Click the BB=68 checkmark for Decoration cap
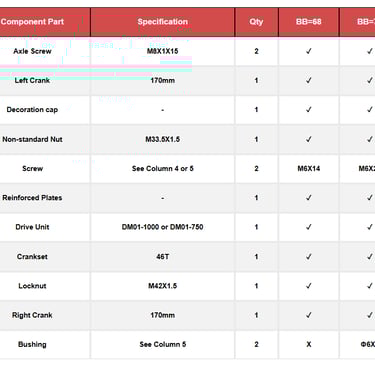This screenshot has width=375, height=366. pyautogui.click(x=309, y=110)
